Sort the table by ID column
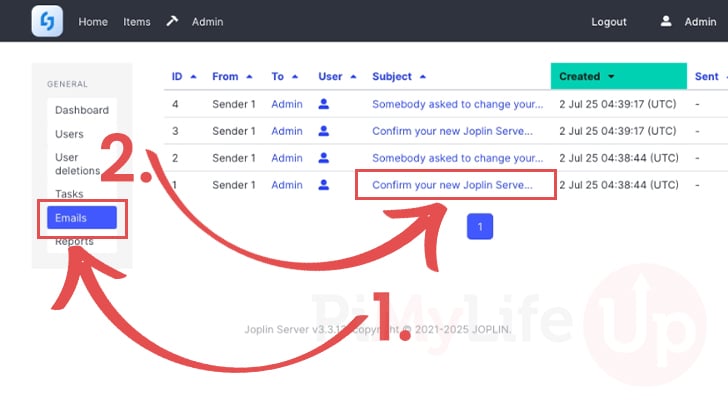The width and height of the screenshot is (728, 400). click(x=183, y=77)
